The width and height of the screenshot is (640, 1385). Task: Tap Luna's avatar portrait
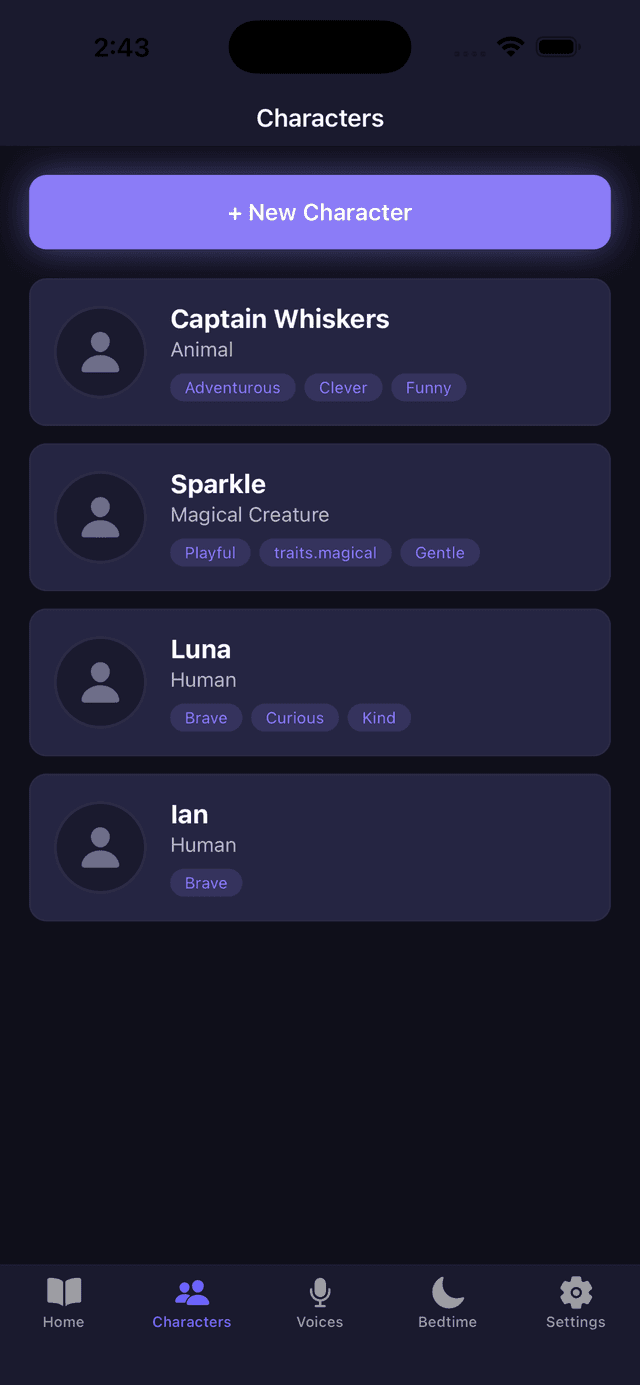click(x=100, y=682)
